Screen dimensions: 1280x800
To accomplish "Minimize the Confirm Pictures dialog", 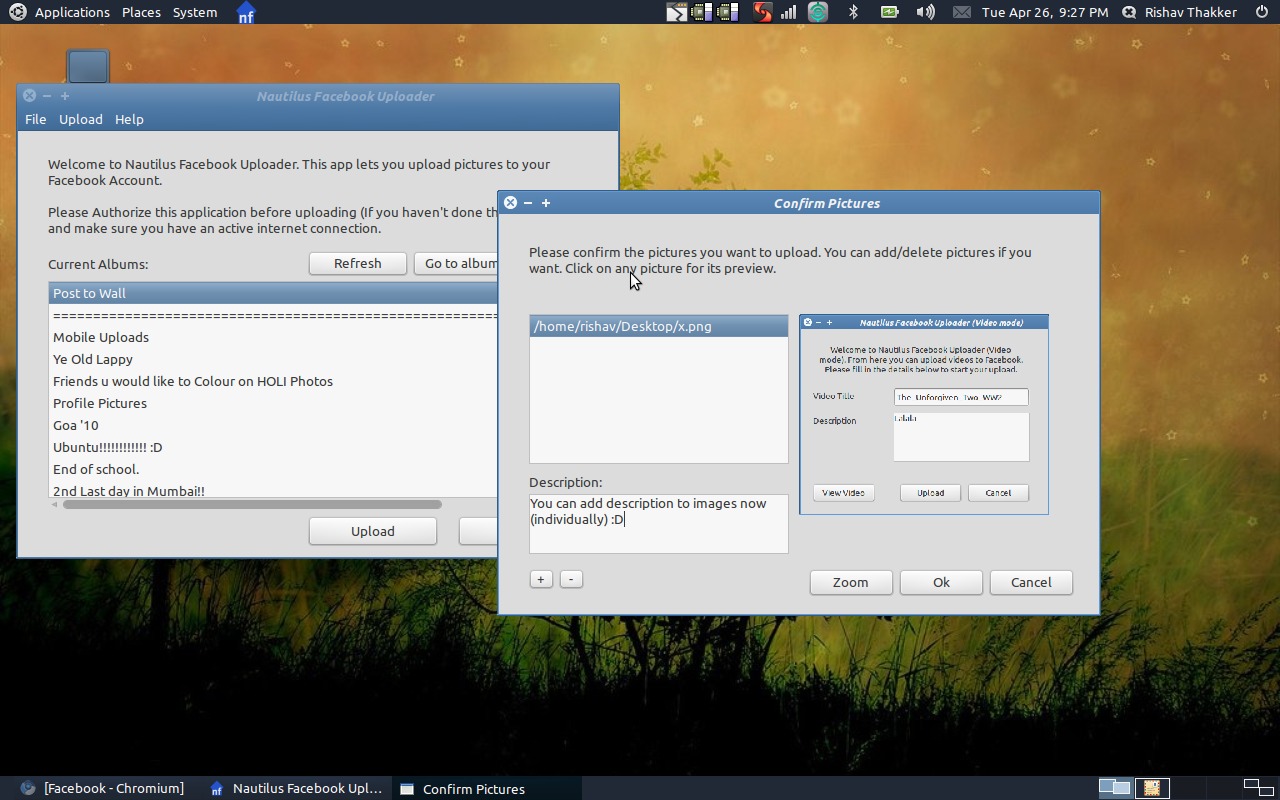I will (x=528, y=202).
